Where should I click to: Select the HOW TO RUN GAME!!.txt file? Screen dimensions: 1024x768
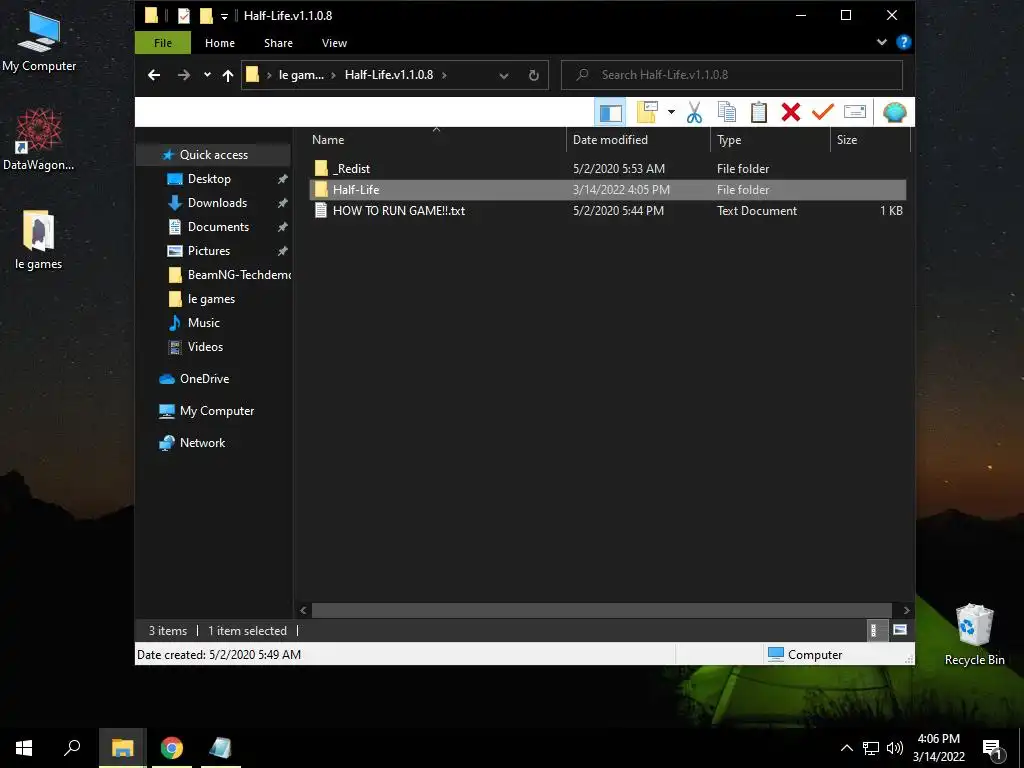607,211
